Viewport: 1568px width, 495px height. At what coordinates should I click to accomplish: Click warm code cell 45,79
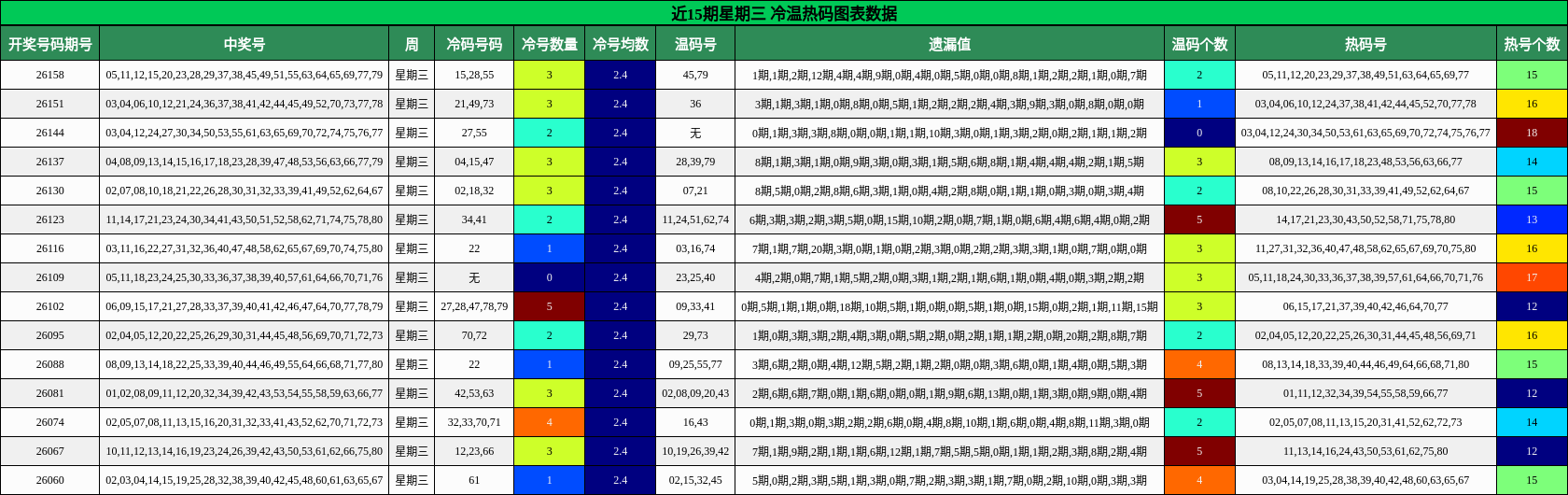[x=695, y=75]
